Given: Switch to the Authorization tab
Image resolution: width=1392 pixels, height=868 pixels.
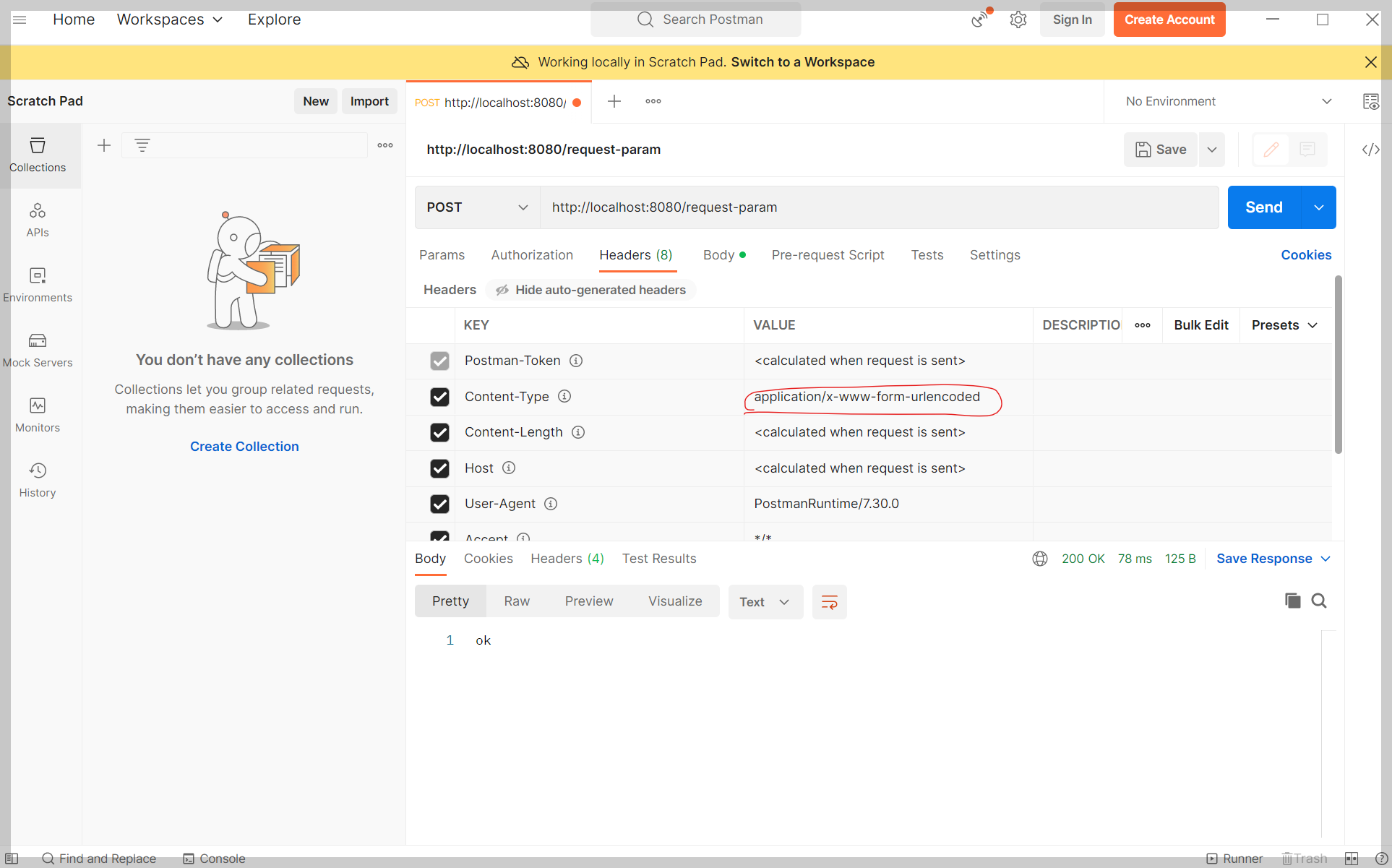Looking at the screenshot, I should pos(532,255).
